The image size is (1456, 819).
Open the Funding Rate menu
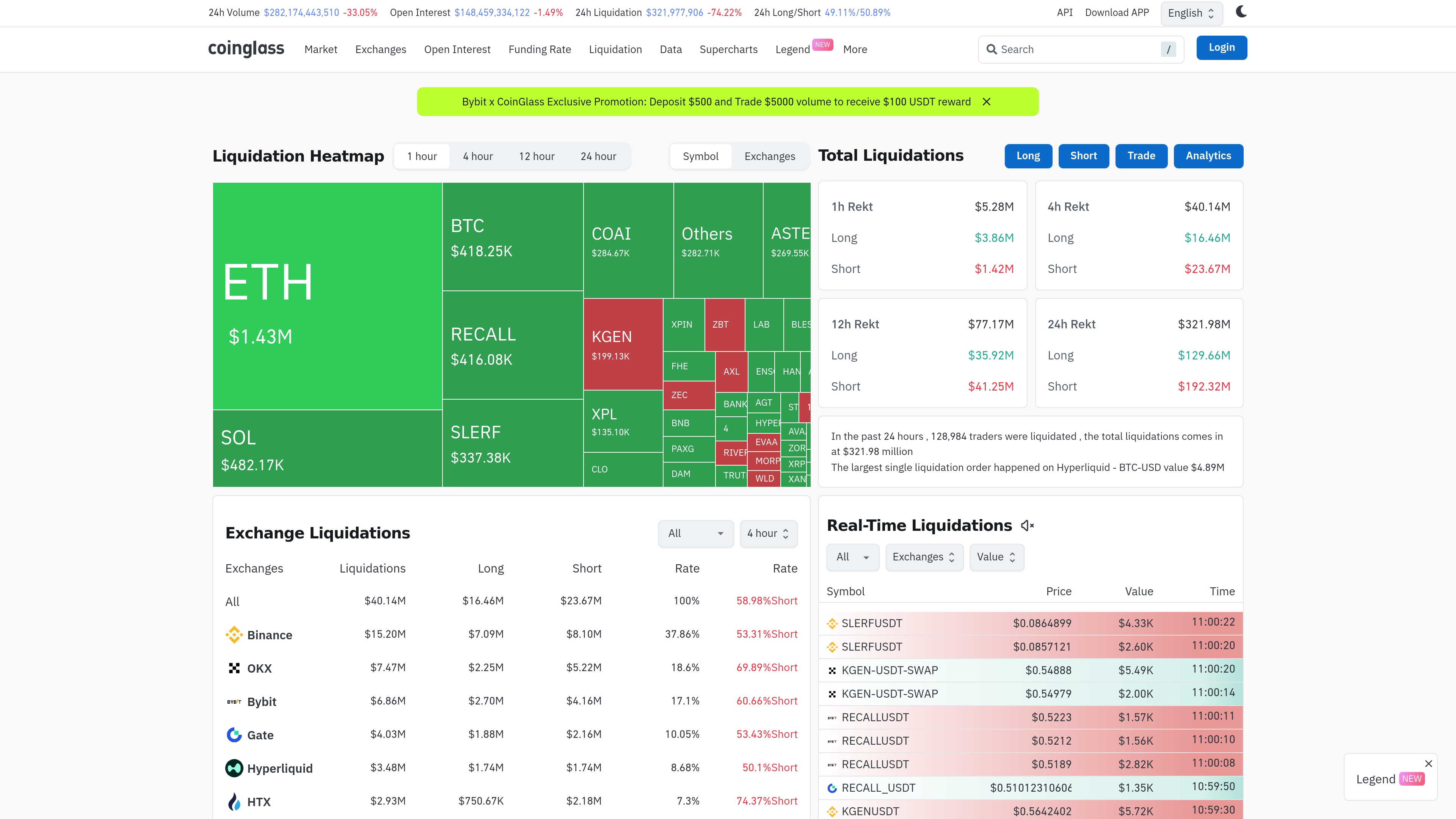click(539, 50)
